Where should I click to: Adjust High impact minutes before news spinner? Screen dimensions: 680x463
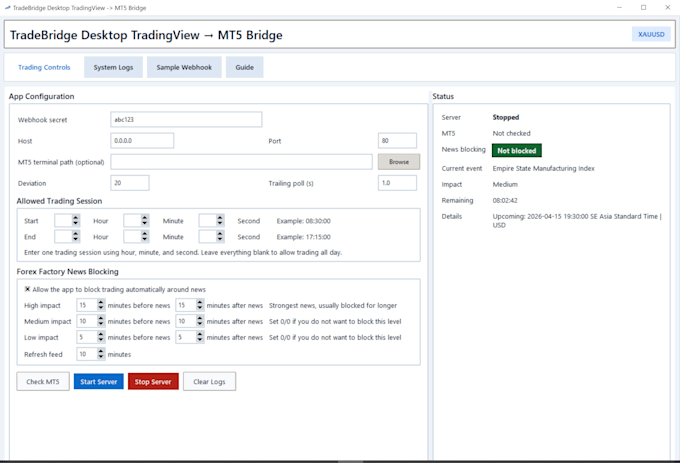(x=91, y=305)
